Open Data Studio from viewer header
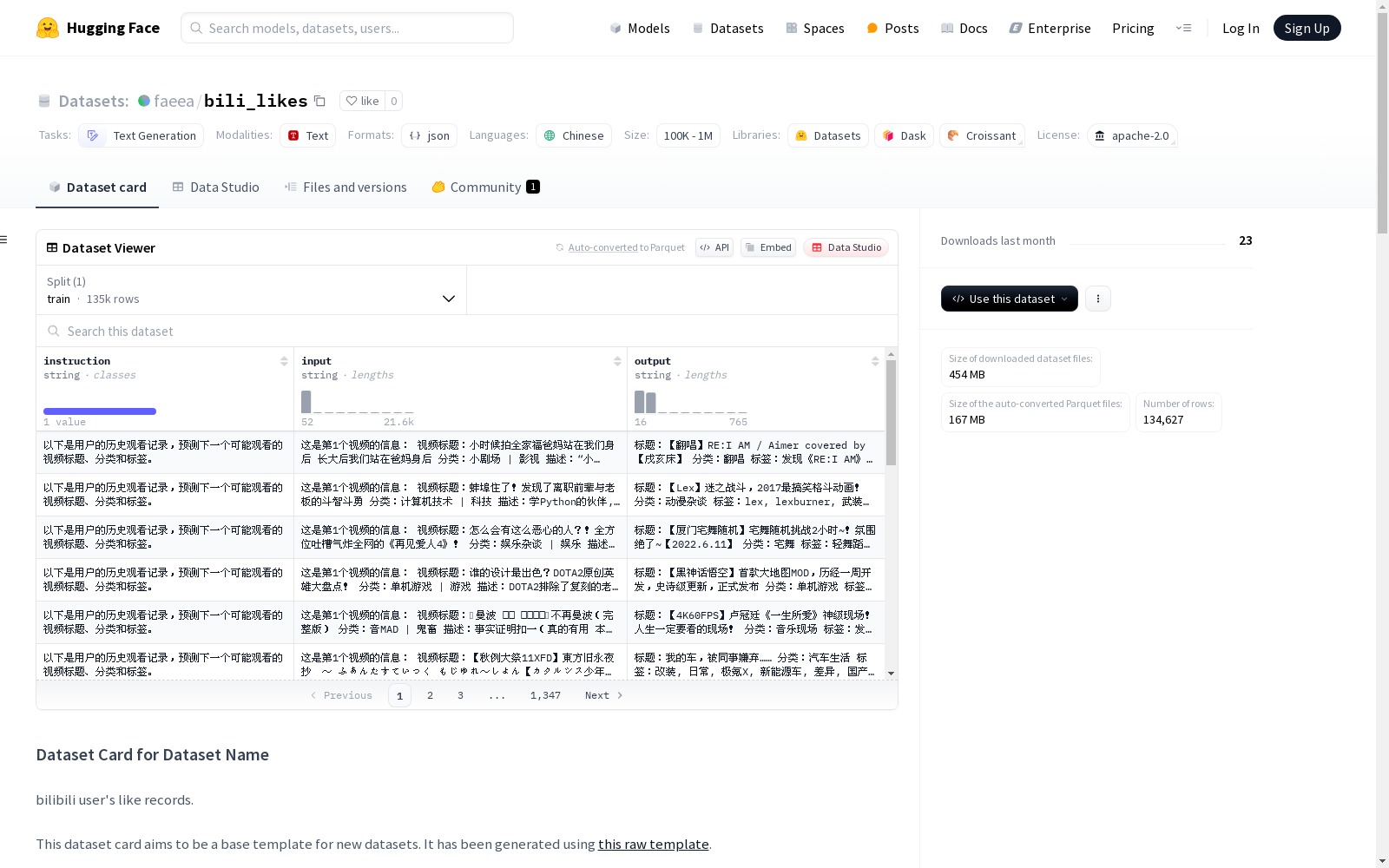 click(846, 247)
